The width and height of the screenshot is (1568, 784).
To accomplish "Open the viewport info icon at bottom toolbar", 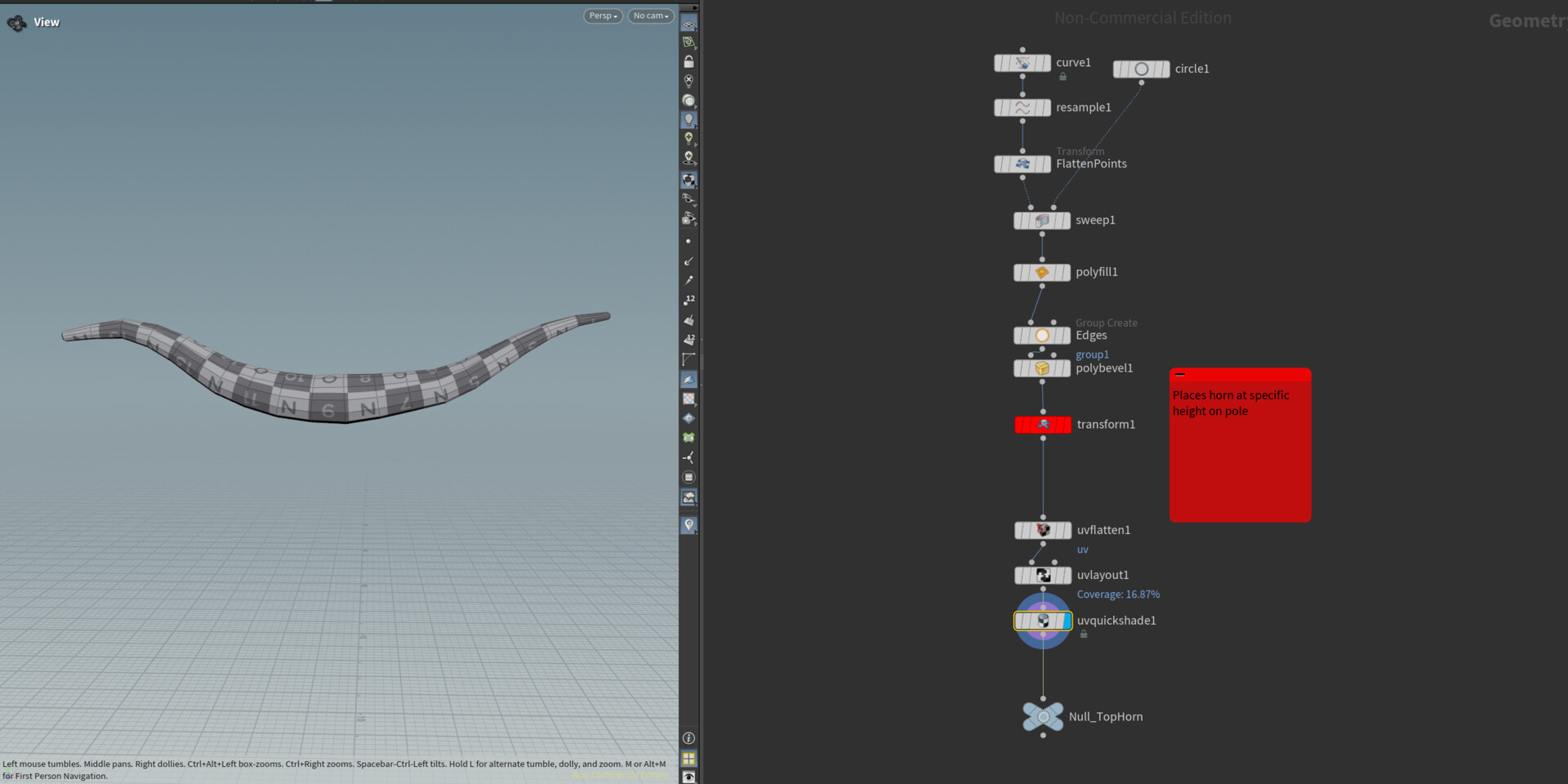I will coord(688,737).
